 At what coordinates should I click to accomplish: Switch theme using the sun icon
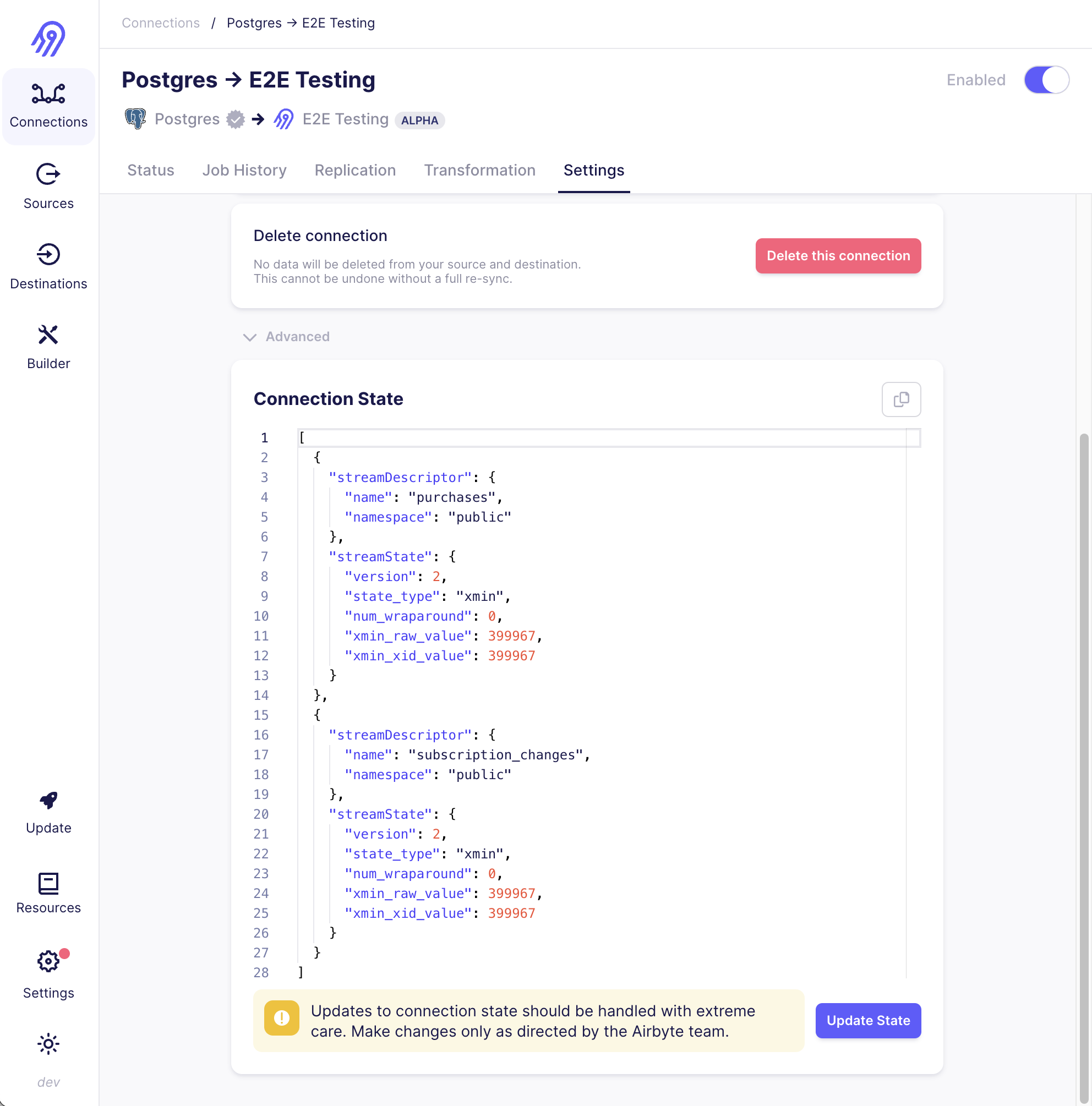point(48,1044)
